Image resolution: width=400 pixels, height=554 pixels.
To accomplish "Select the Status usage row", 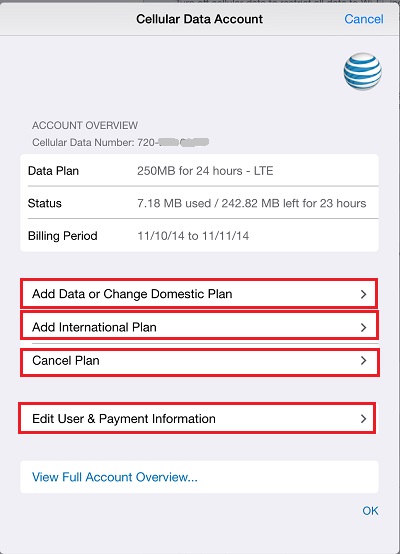I will [199, 203].
